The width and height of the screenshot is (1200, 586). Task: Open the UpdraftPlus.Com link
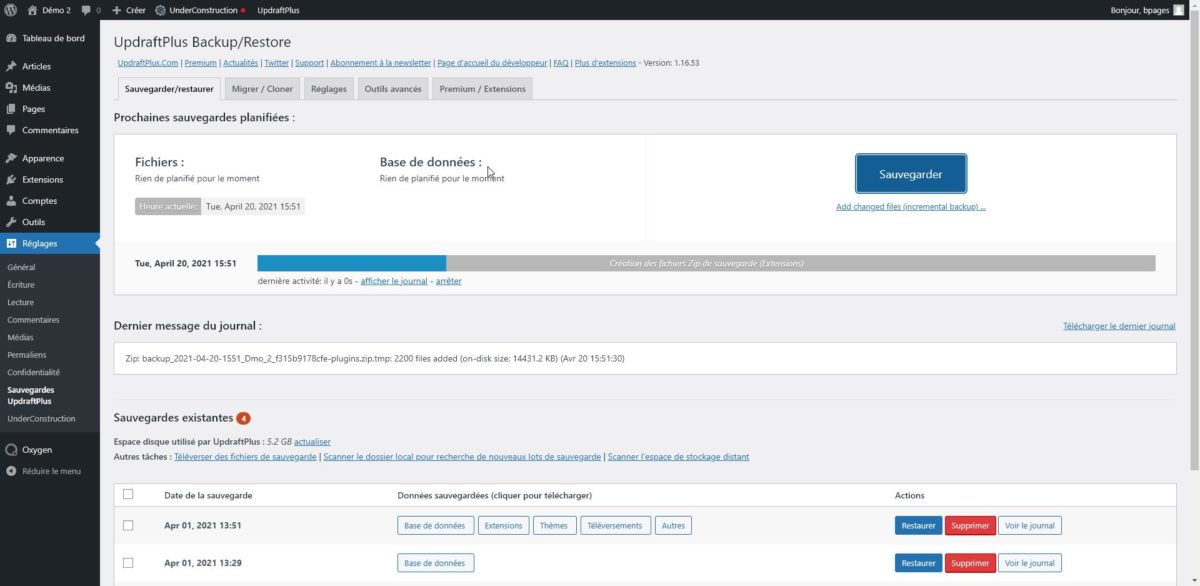pos(149,63)
